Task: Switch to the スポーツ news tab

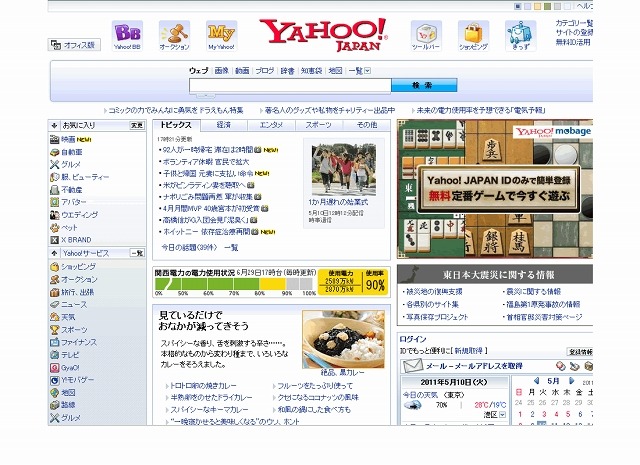Action: pyautogui.click(x=318, y=125)
